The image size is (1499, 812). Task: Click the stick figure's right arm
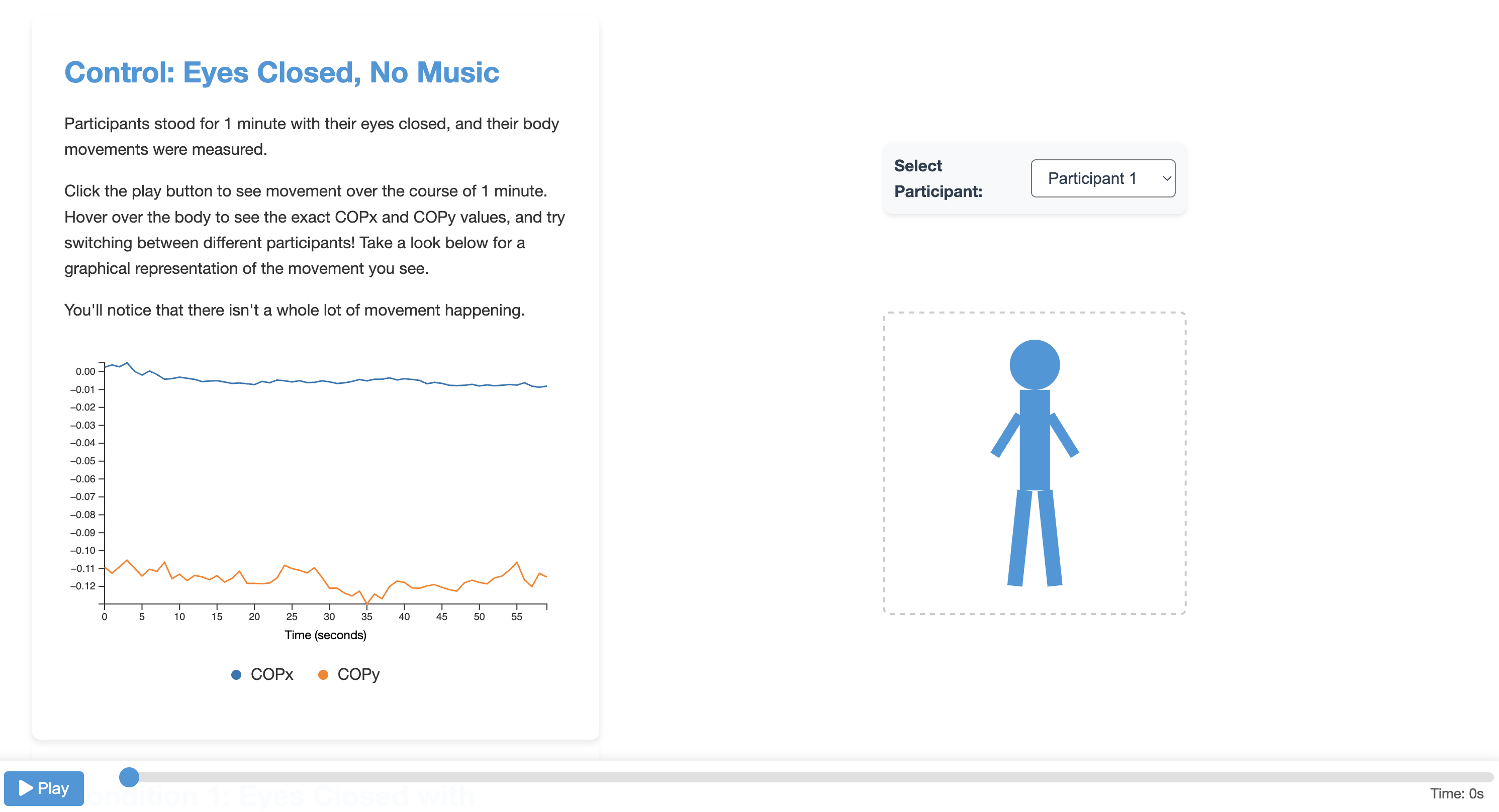pos(1064,435)
